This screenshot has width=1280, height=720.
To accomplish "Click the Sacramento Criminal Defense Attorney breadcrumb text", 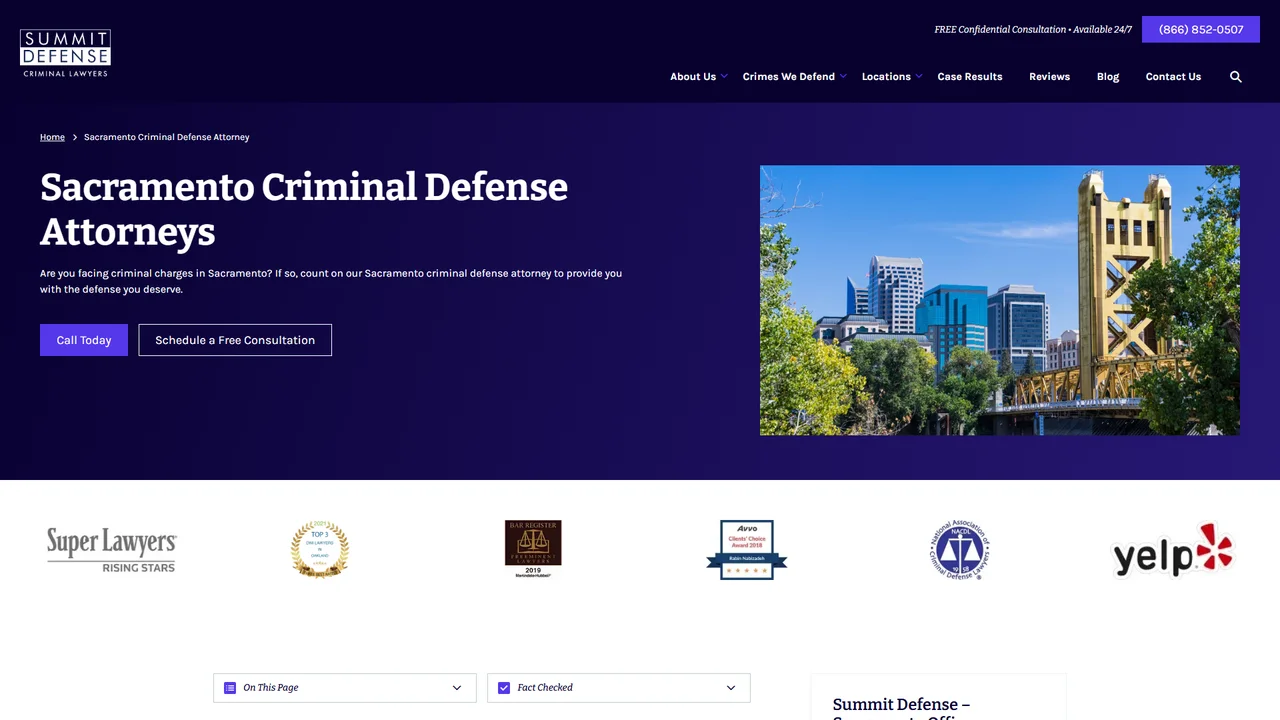I will point(167,137).
